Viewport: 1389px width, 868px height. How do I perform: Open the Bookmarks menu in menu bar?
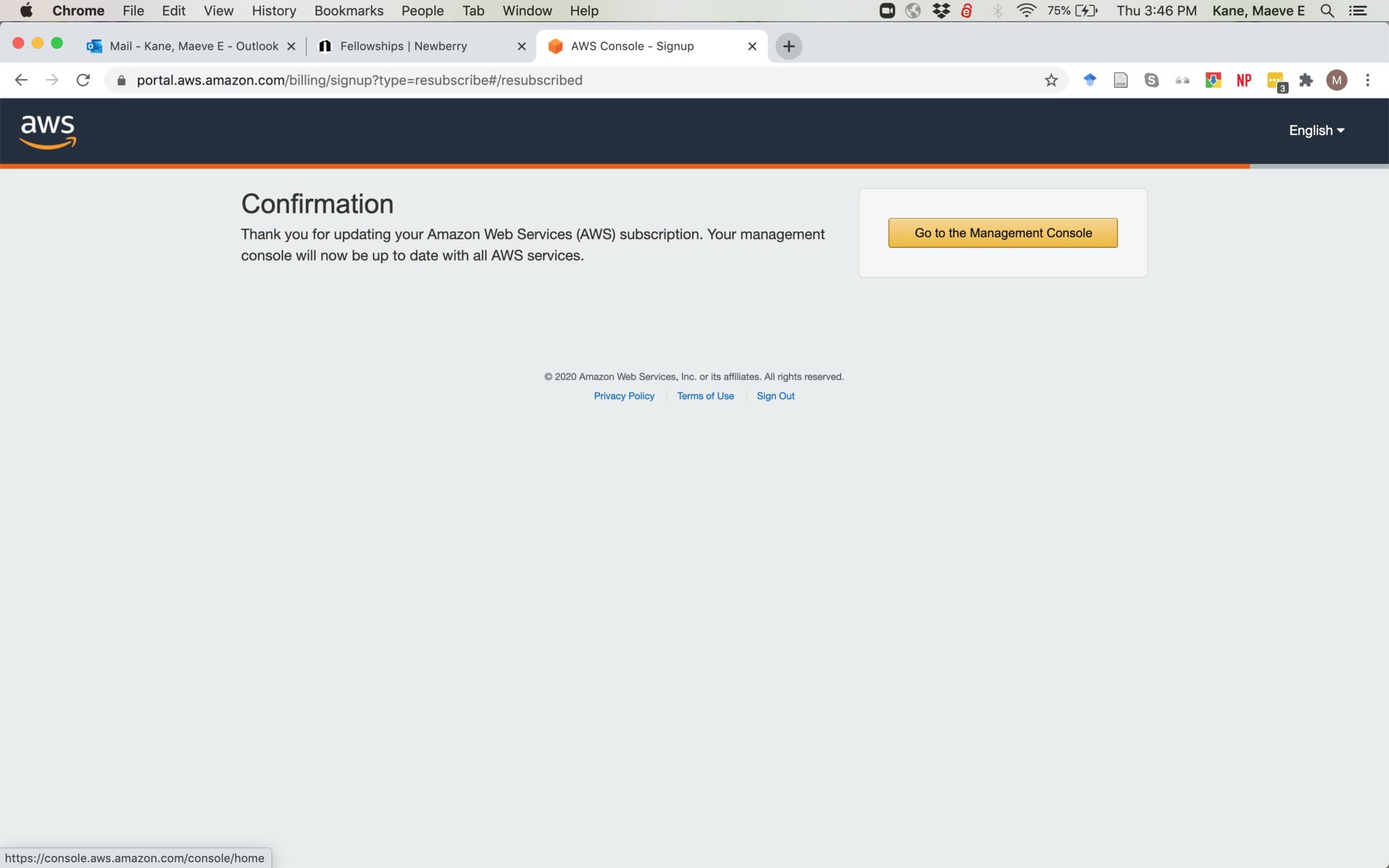click(x=349, y=11)
